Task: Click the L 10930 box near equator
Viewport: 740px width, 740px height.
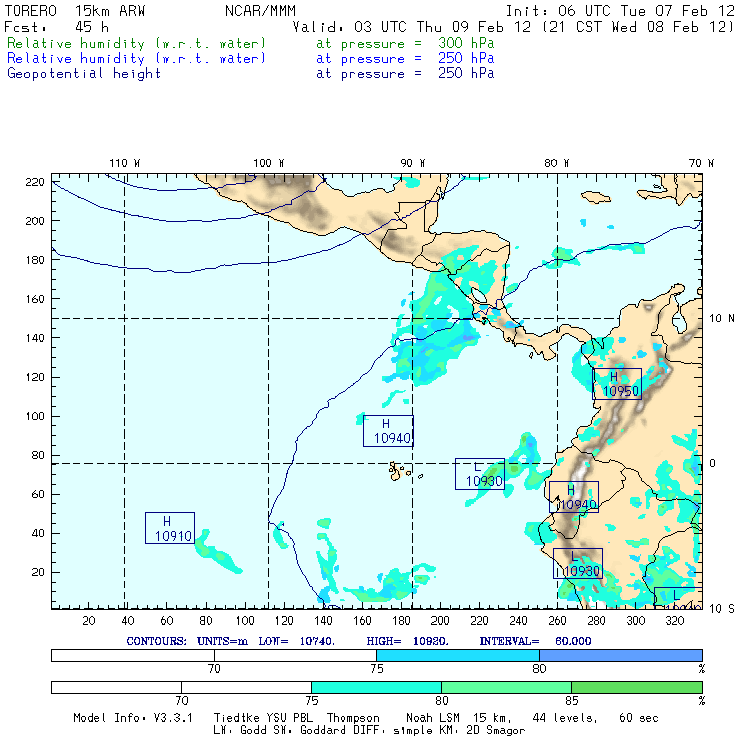Action: [480, 474]
